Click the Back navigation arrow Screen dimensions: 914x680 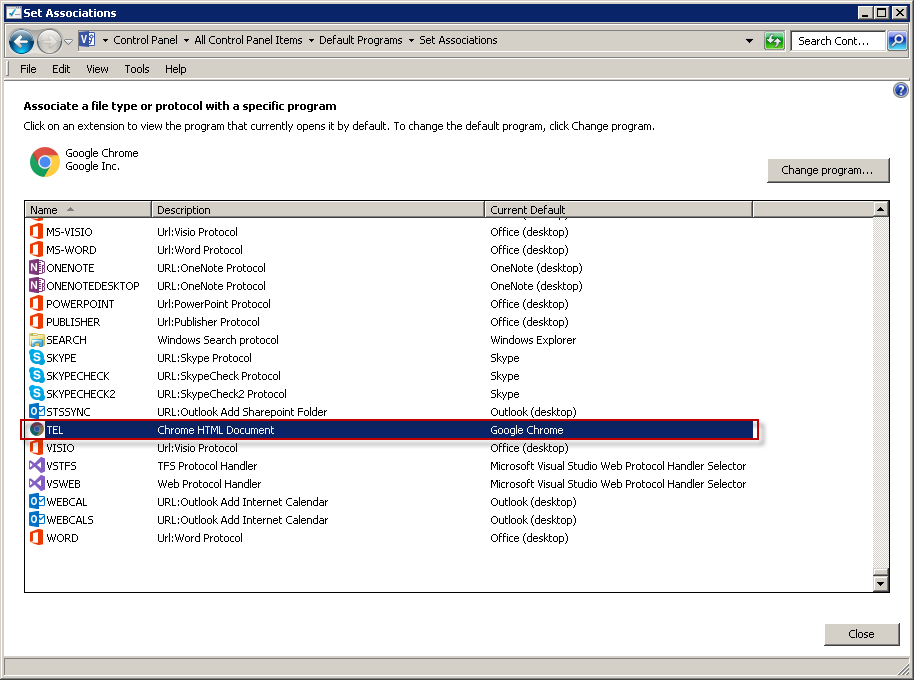pos(22,41)
